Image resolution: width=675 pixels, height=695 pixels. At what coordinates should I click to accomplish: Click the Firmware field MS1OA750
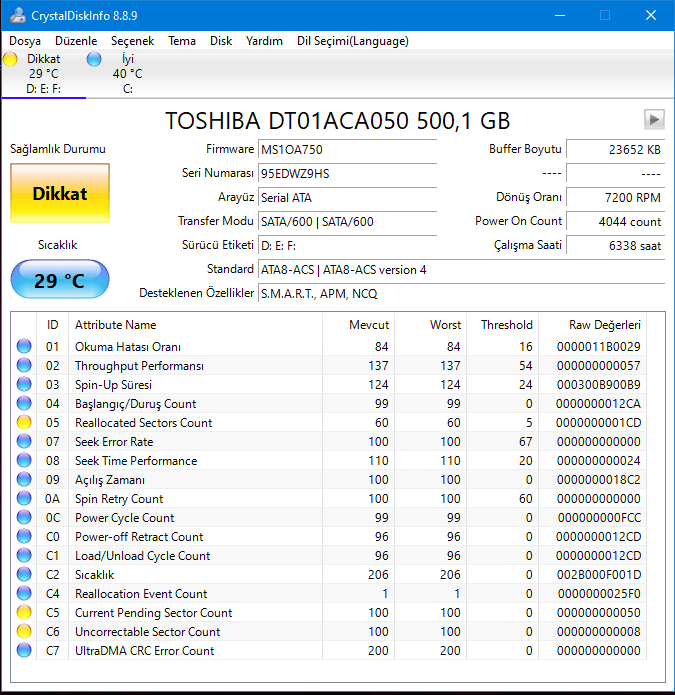[347, 149]
